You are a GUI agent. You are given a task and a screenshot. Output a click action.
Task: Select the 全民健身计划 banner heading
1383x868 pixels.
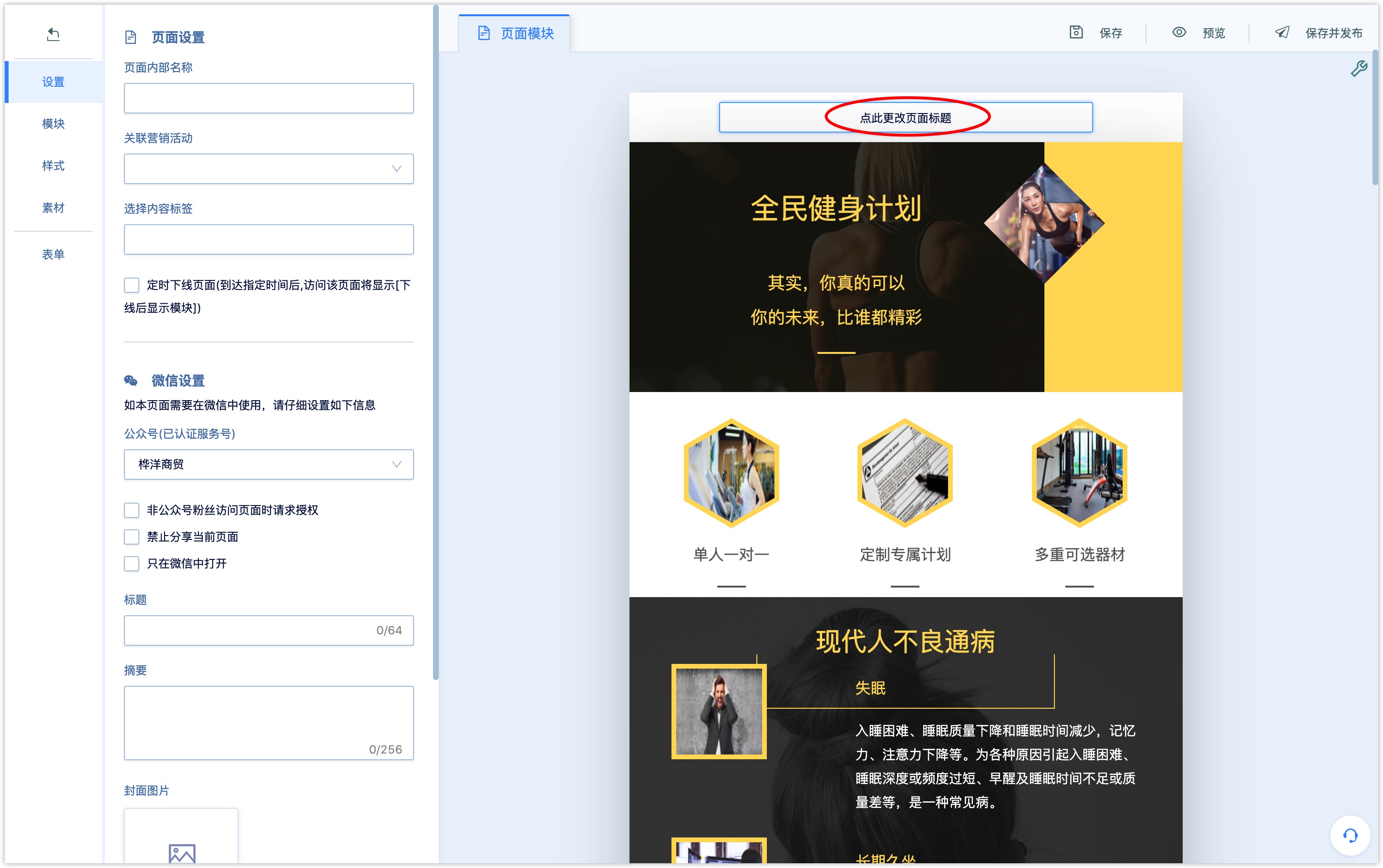(836, 208)
